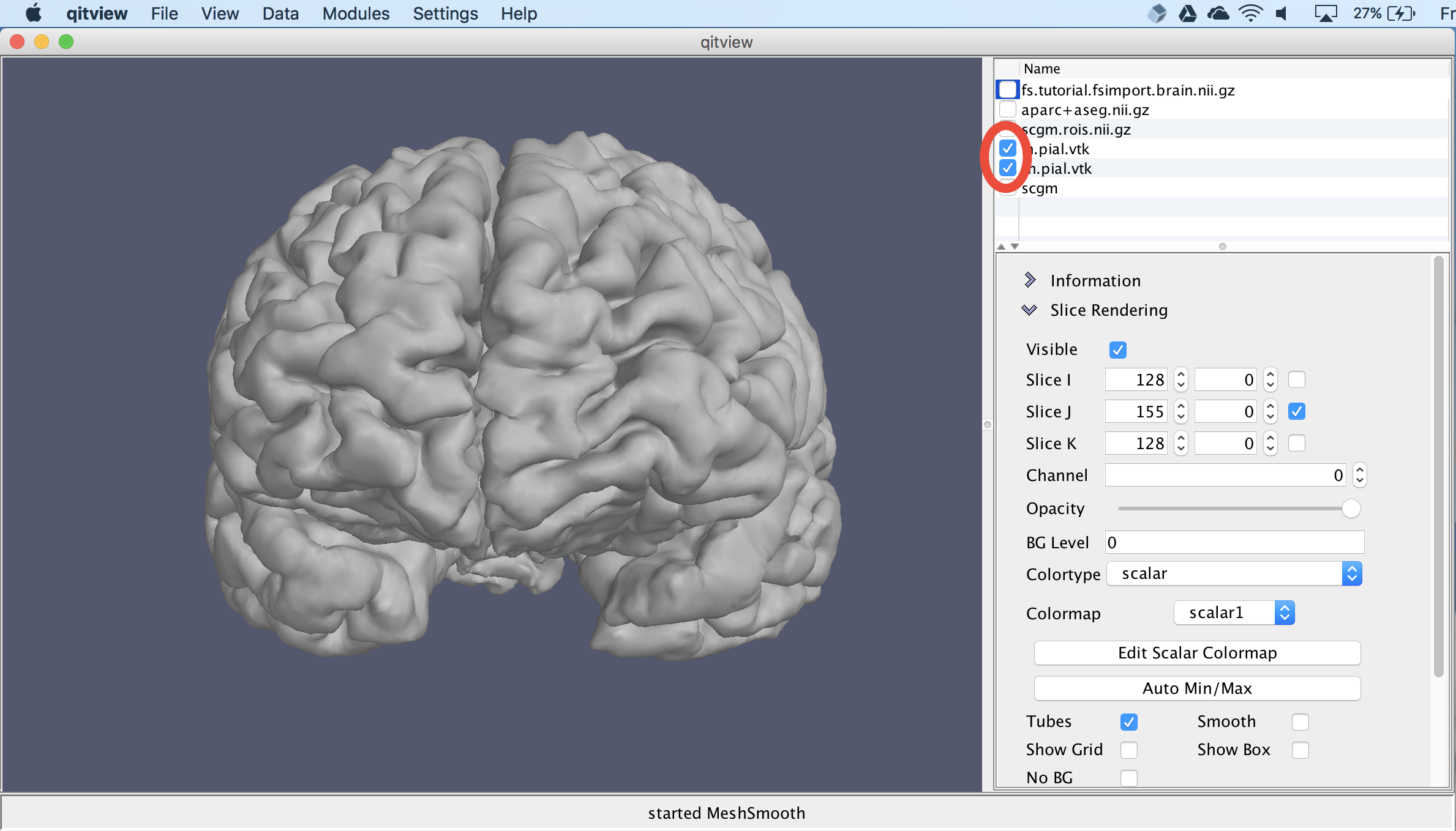This screenshot has height=831, width=1456.
Task: Open the AirPlay display icon
Action: click(1325, 13)
